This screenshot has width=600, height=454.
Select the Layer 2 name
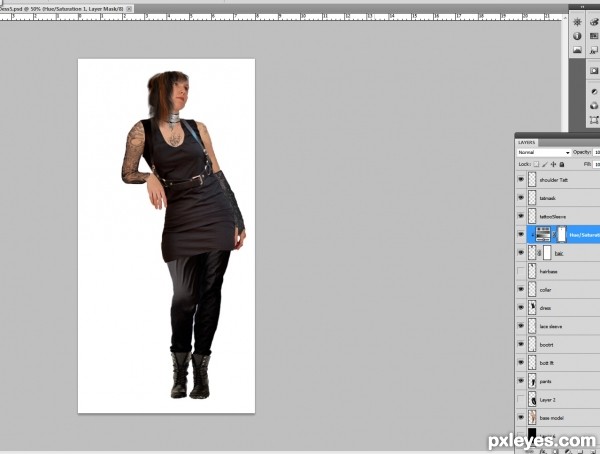pyautogui.click(x=547, y=400)
